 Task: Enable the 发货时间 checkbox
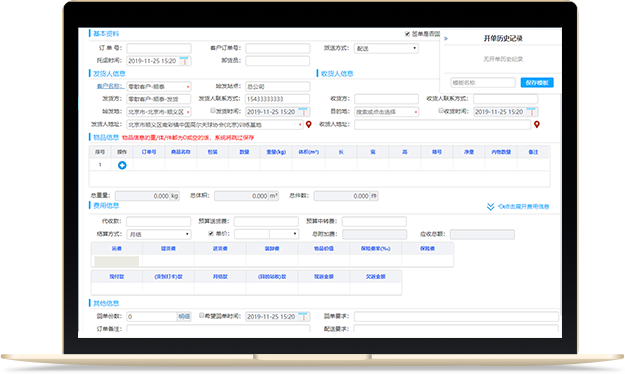[x=213, y=110]
